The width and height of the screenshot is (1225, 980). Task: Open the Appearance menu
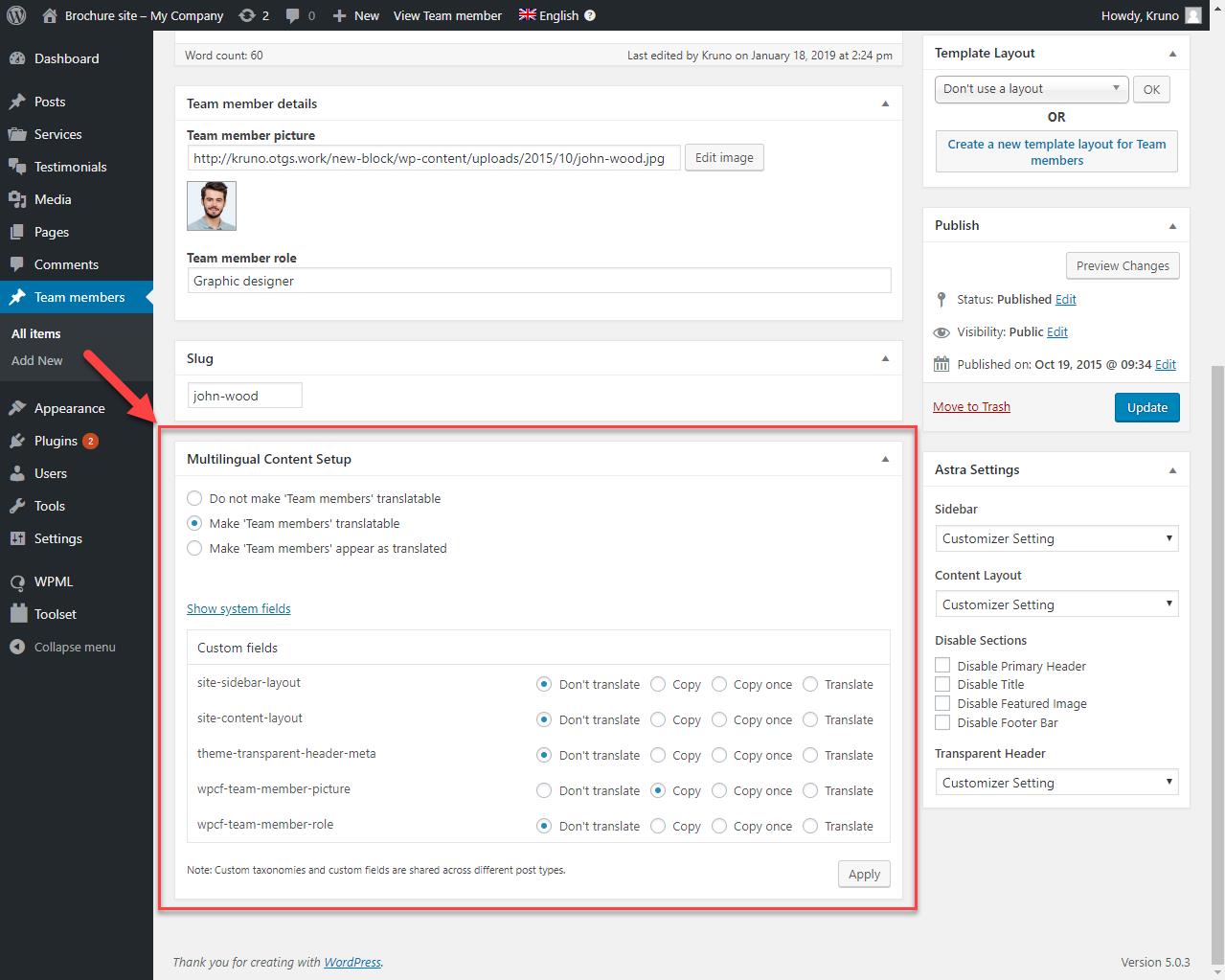click(69, 408)
